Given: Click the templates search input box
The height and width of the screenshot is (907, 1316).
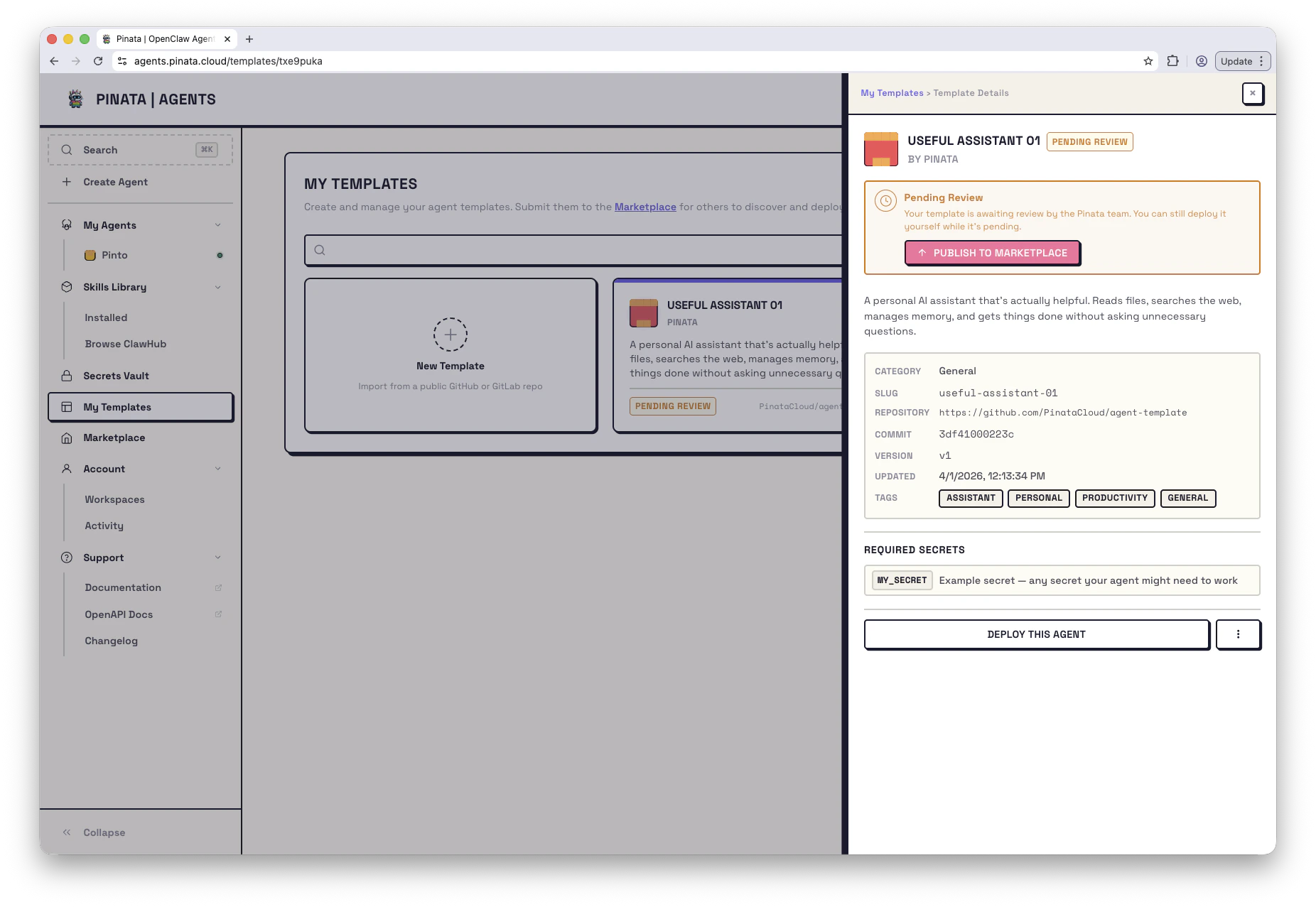Looking at the screenshot, I should tap(573, 250).
